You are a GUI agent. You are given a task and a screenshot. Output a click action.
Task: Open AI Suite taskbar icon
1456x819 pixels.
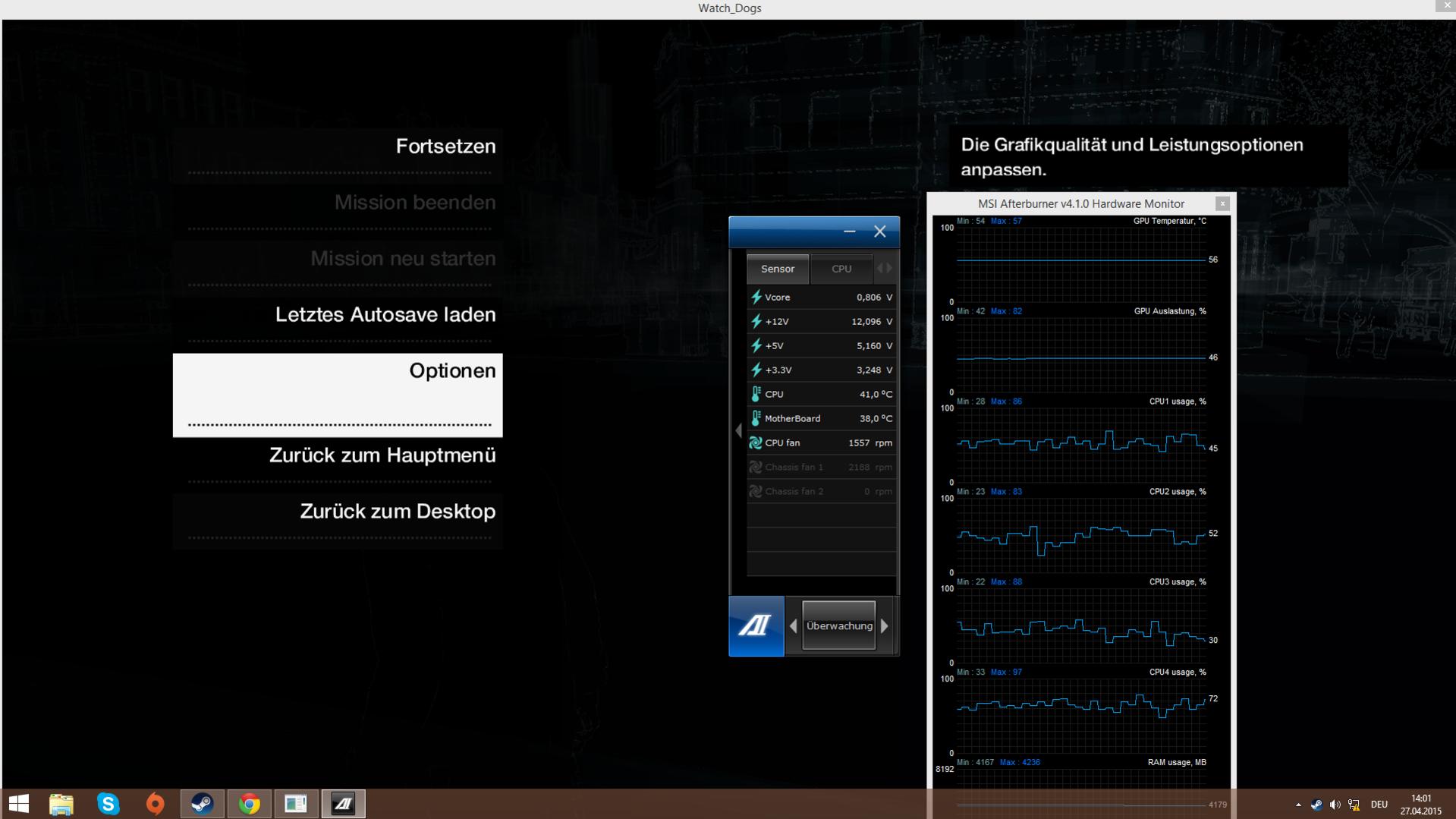[x=343, y=804]
